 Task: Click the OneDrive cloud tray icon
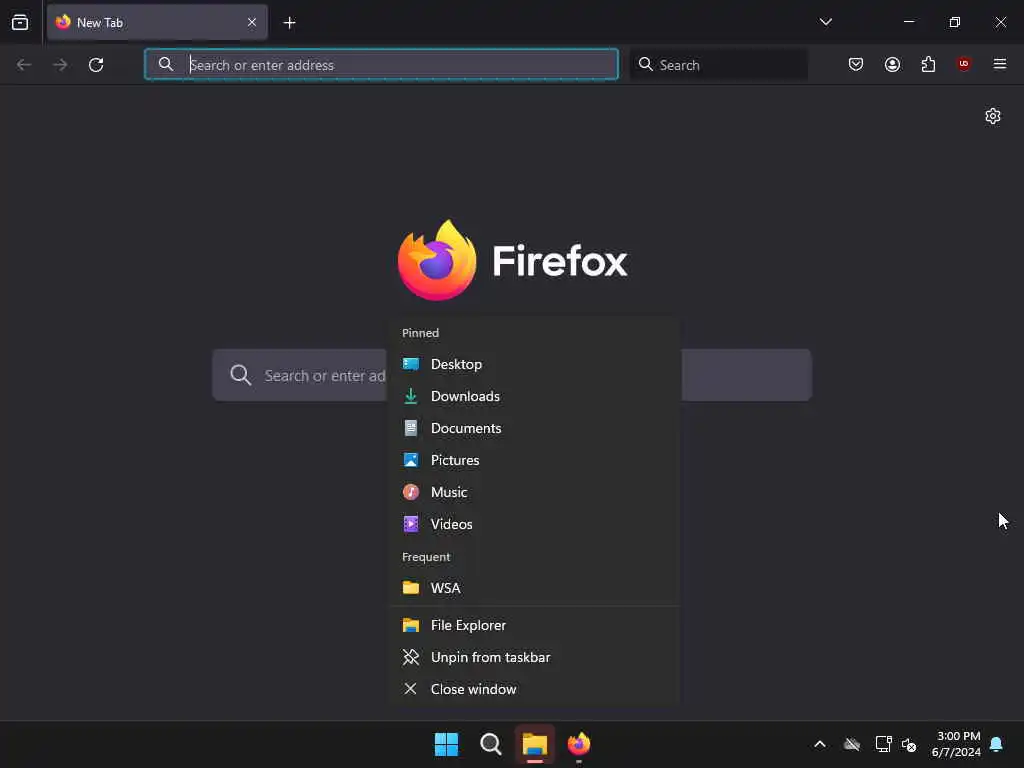(x=852, y=744)
